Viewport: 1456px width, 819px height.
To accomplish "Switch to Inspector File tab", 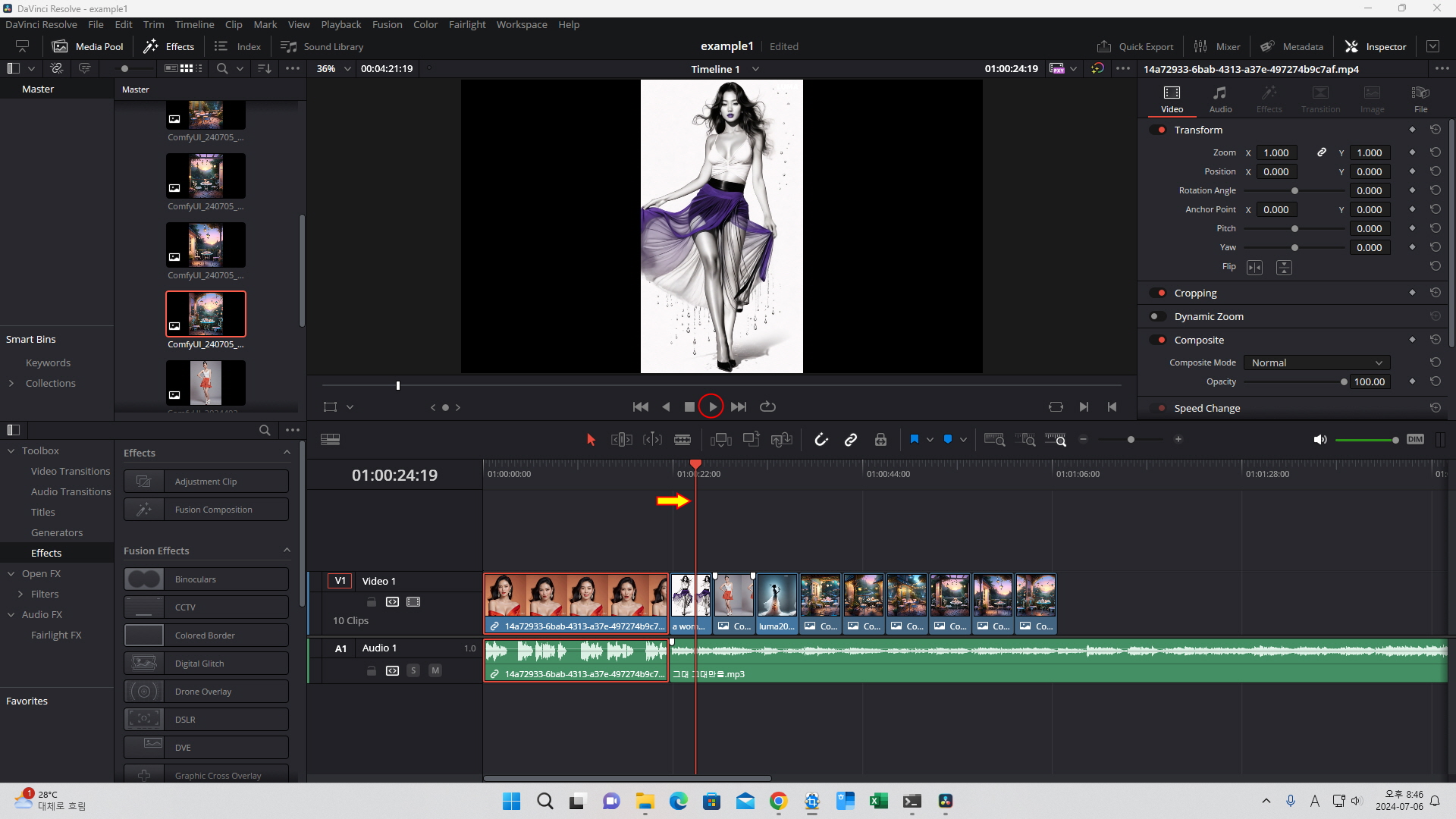I will coord(1420,99).
